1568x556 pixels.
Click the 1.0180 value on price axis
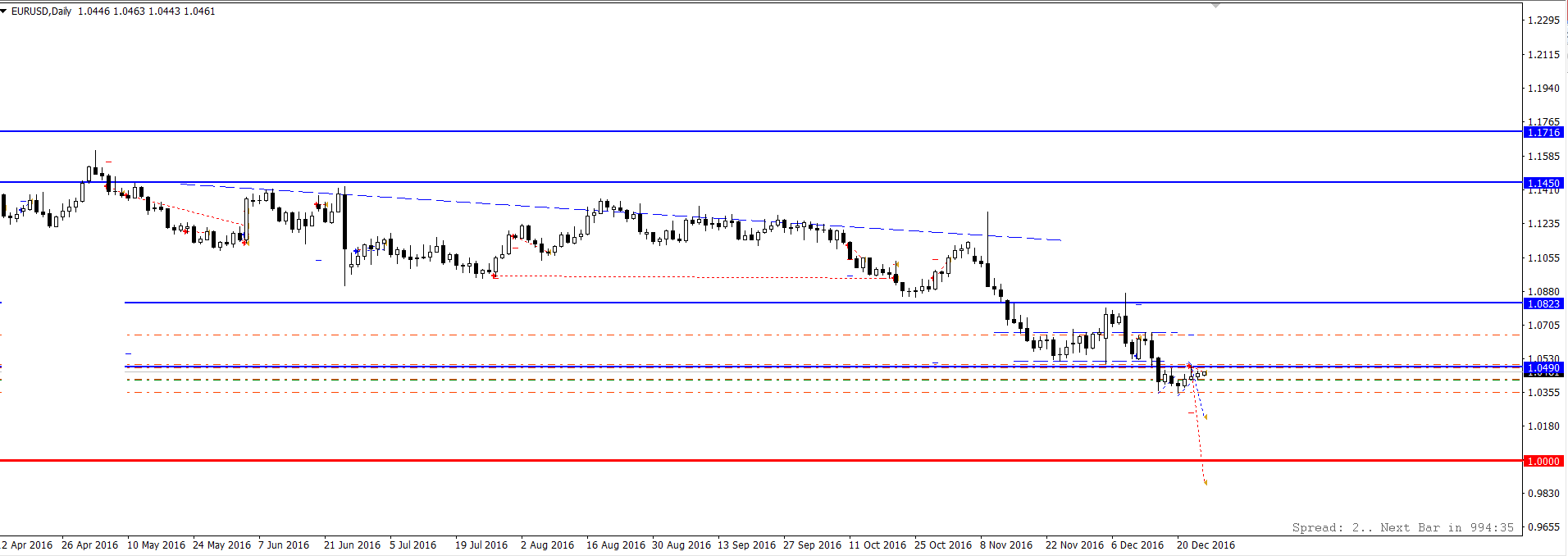point(1544,426)
